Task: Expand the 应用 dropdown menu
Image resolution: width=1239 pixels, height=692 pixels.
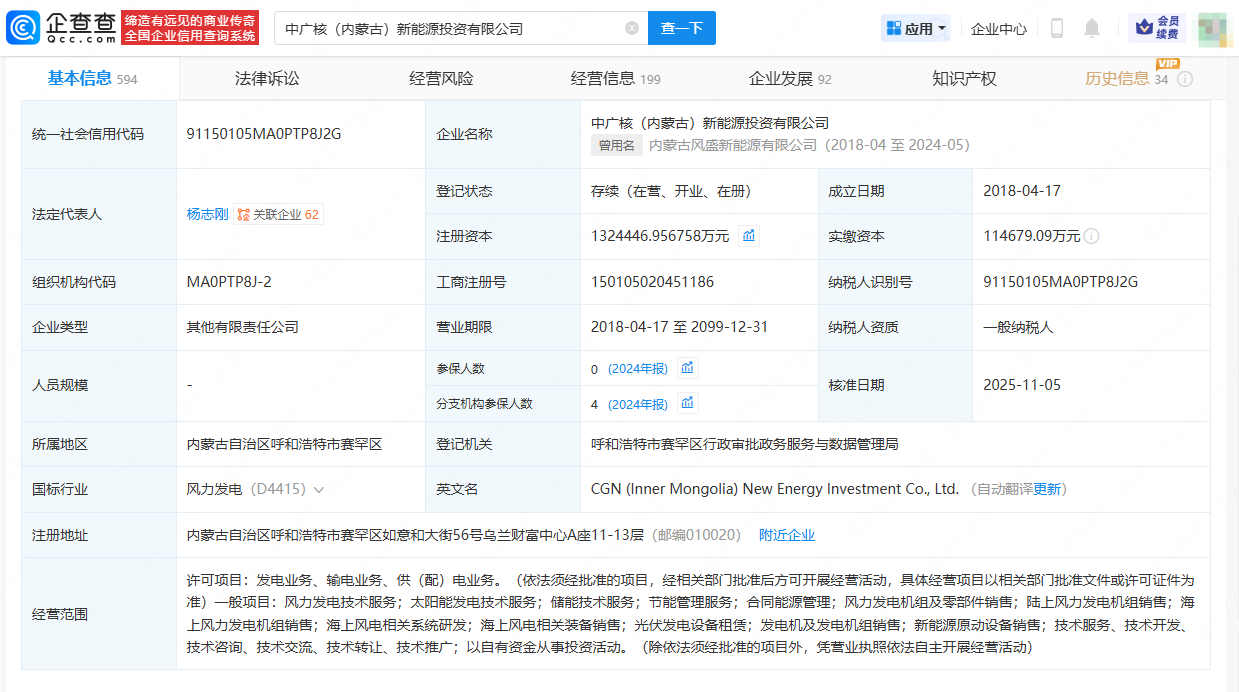Action: (916, 29)
